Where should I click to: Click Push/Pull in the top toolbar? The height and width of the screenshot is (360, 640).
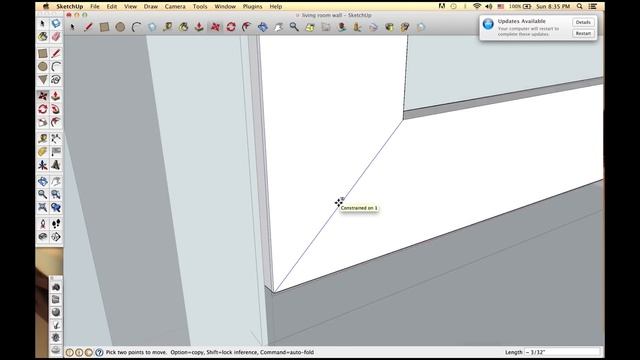[199, 27]
